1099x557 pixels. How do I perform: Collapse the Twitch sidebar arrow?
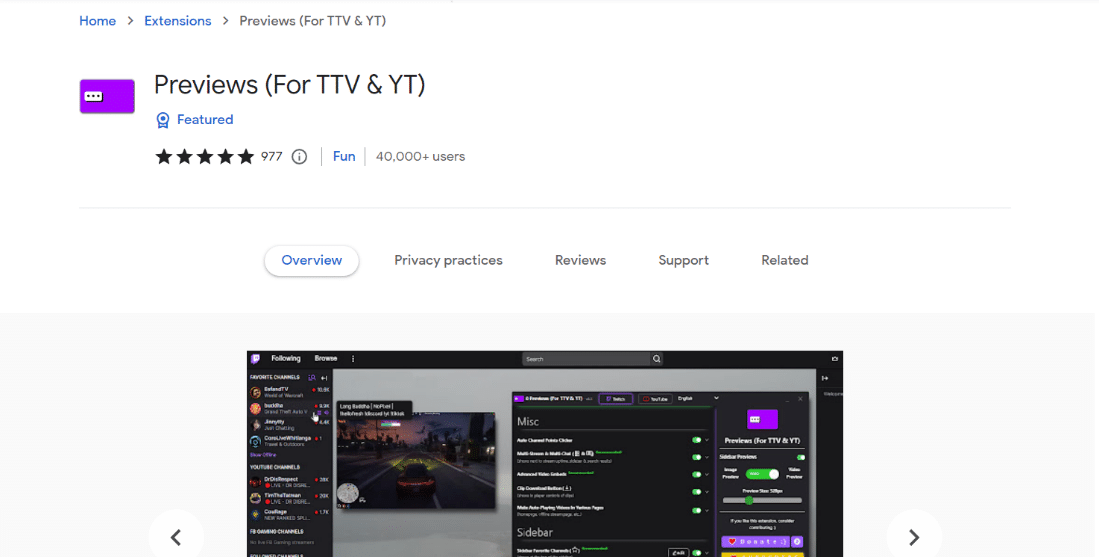point(324,378)
